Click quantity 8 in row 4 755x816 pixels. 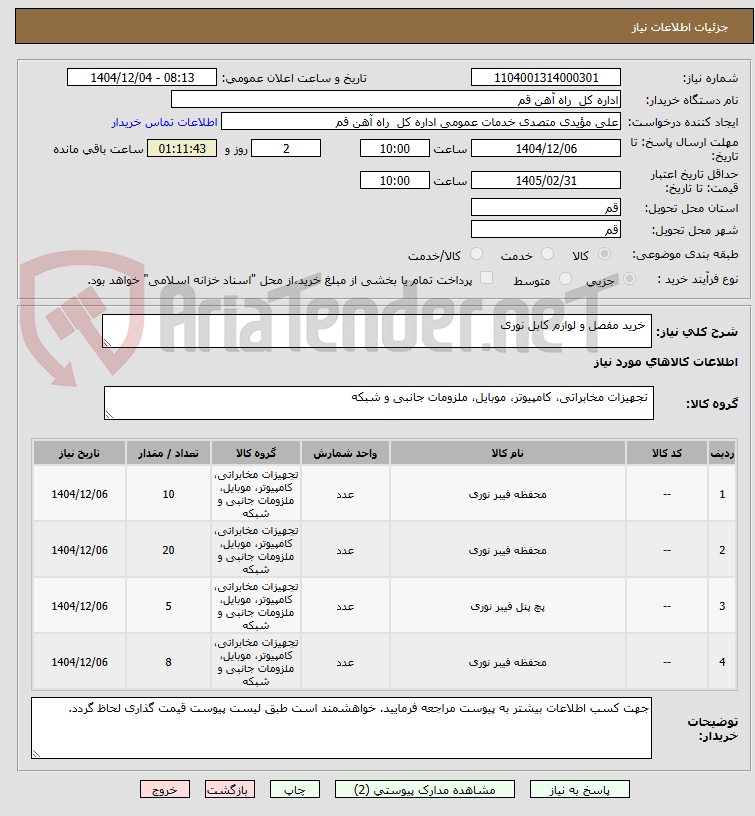pyautogui.click(x=168, y=662)
